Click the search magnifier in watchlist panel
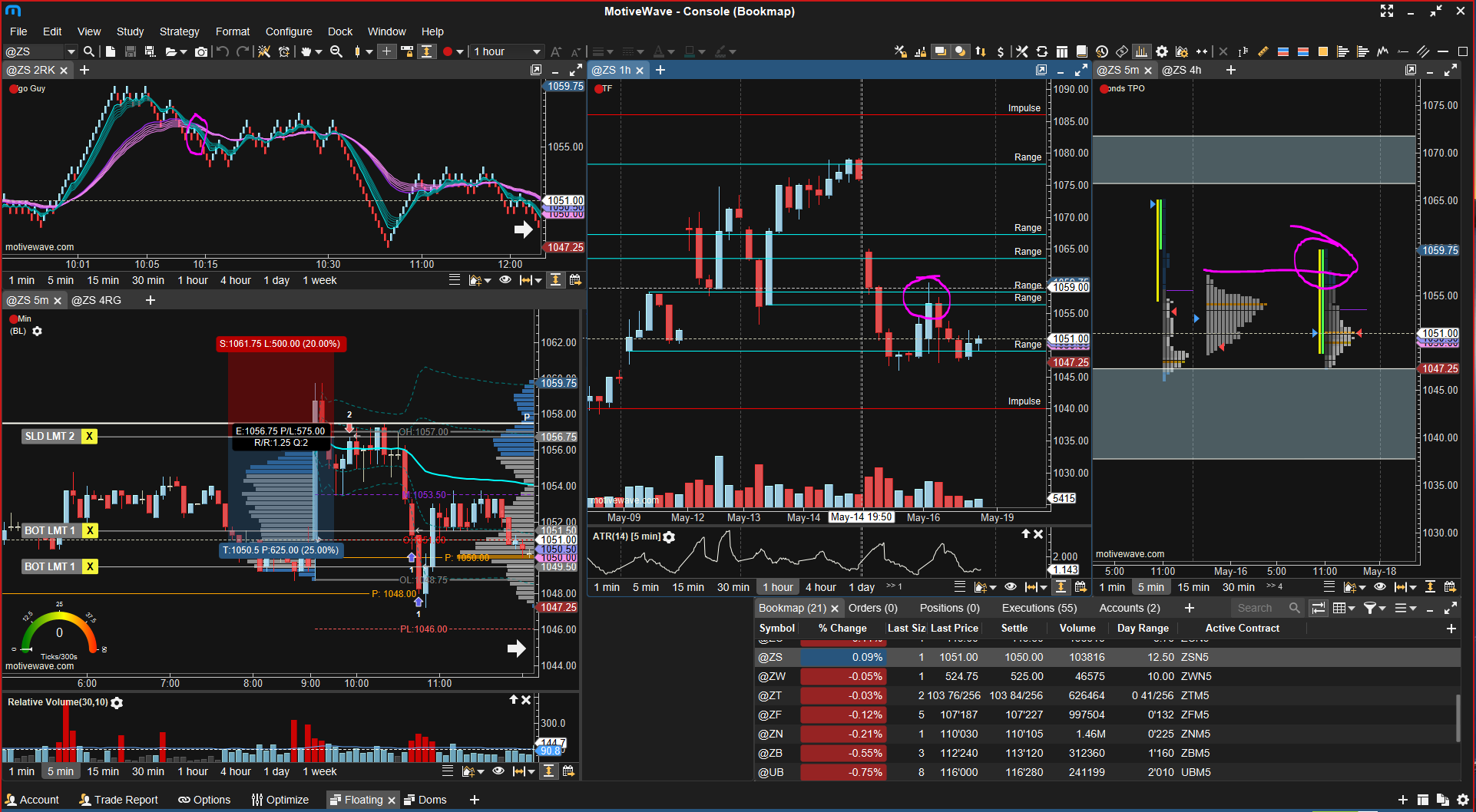The image size is (1476, 812). (x=1295, y=608)
